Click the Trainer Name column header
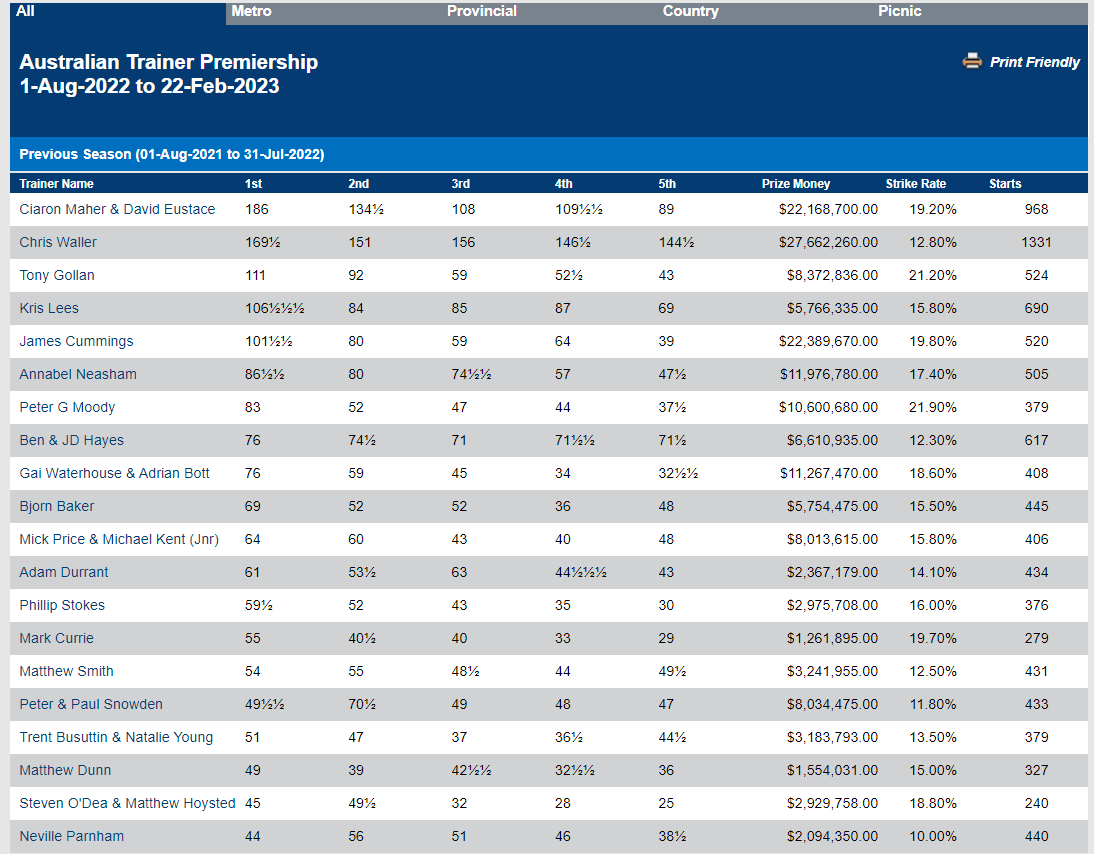The width and height of the screenshot is (1094, 854). [x=56, y=184]
